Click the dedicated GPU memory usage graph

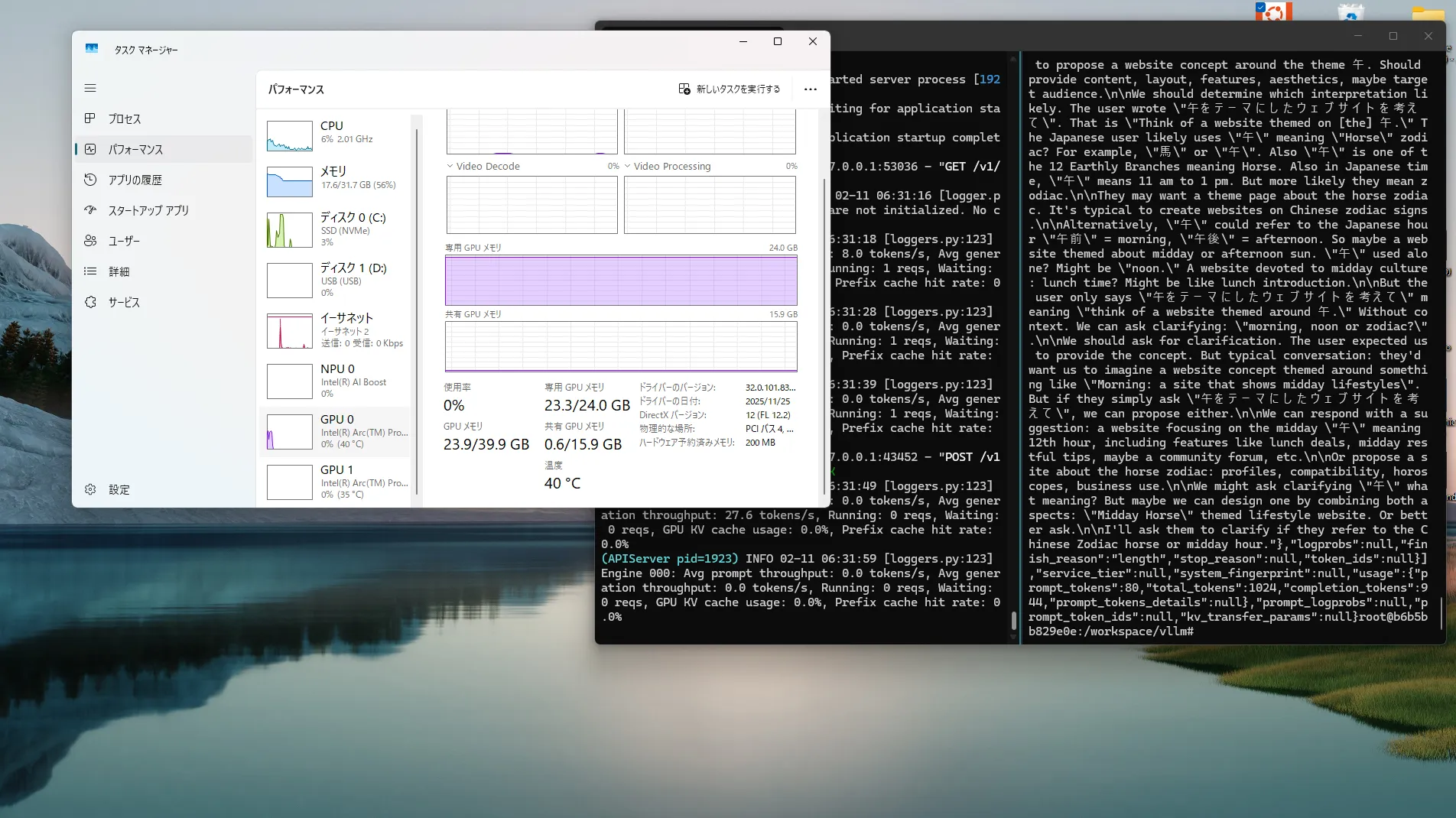pos(621,281)
